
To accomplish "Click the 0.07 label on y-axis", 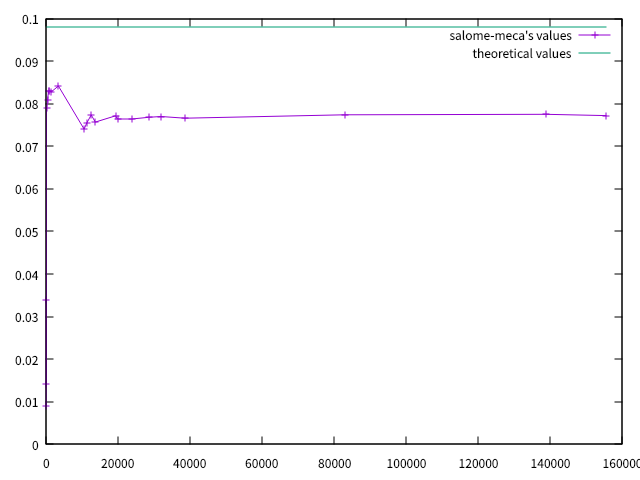I will (x=26, y=147).
